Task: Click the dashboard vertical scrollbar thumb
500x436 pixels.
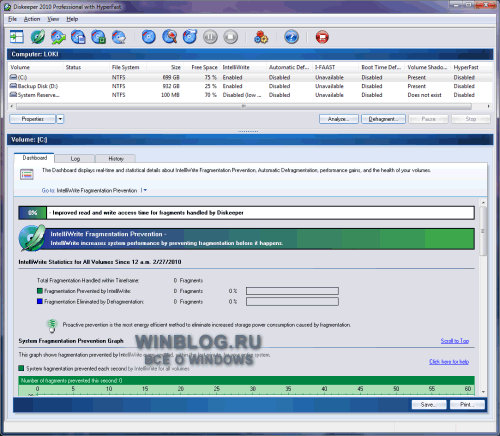Action: pyautogui.click(x=483, y=231)
